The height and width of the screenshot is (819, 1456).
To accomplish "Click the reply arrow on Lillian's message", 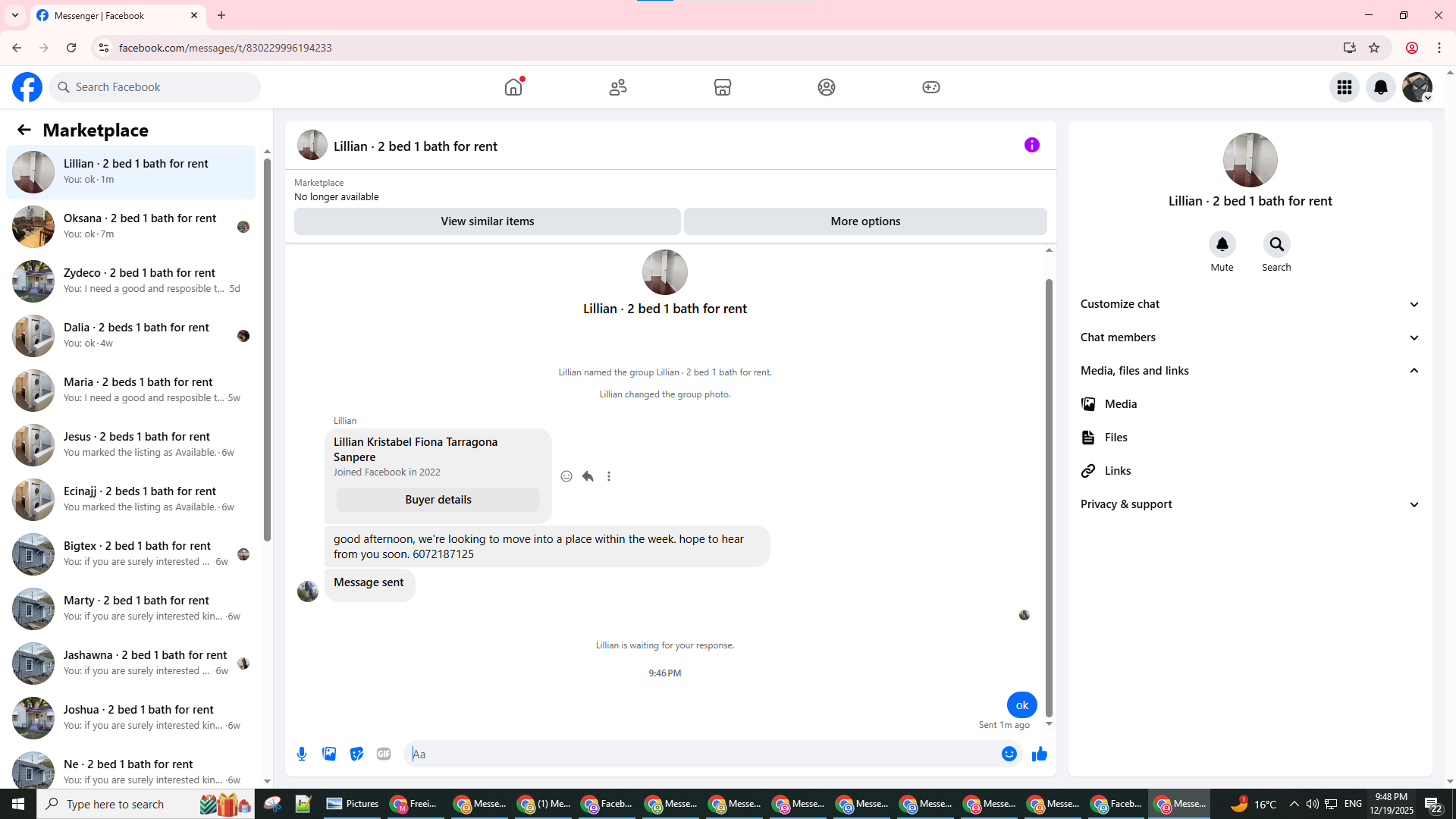I will [588, 476].
